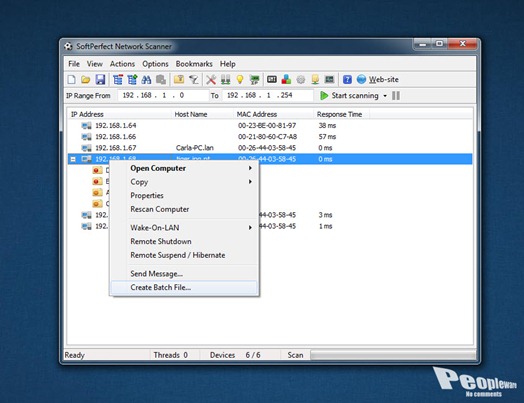Select MAC address 00-21-80-60-C7-A8
The image size is (524, 403).
click(x=267, y=137)
